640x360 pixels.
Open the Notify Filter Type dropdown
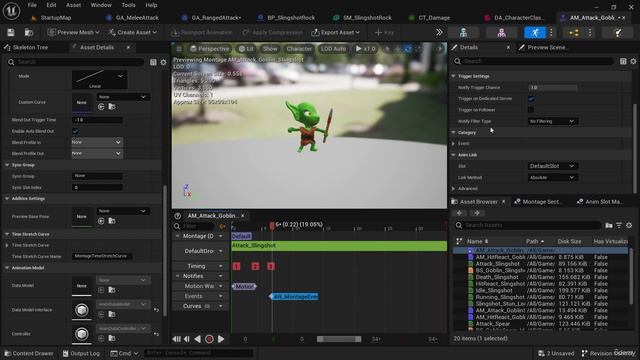(552, 121)
